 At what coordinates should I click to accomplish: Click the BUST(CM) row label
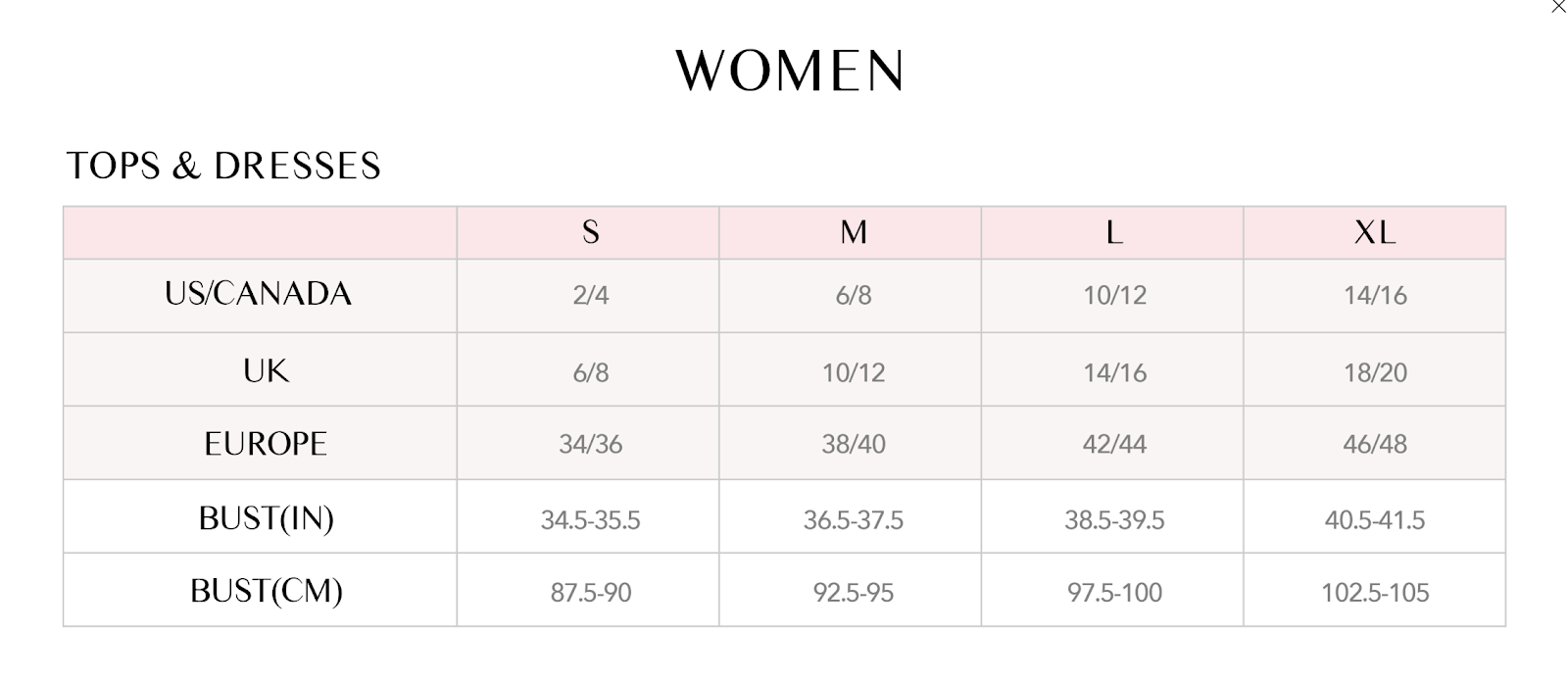[266, 591]
